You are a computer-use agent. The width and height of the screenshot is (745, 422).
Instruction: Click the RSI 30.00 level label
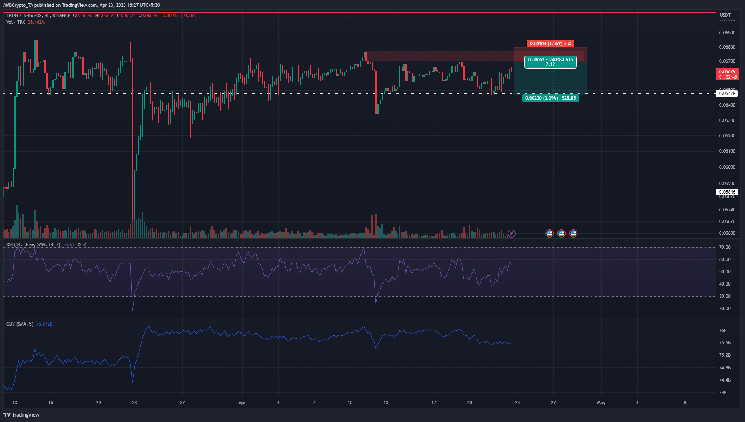725,296
